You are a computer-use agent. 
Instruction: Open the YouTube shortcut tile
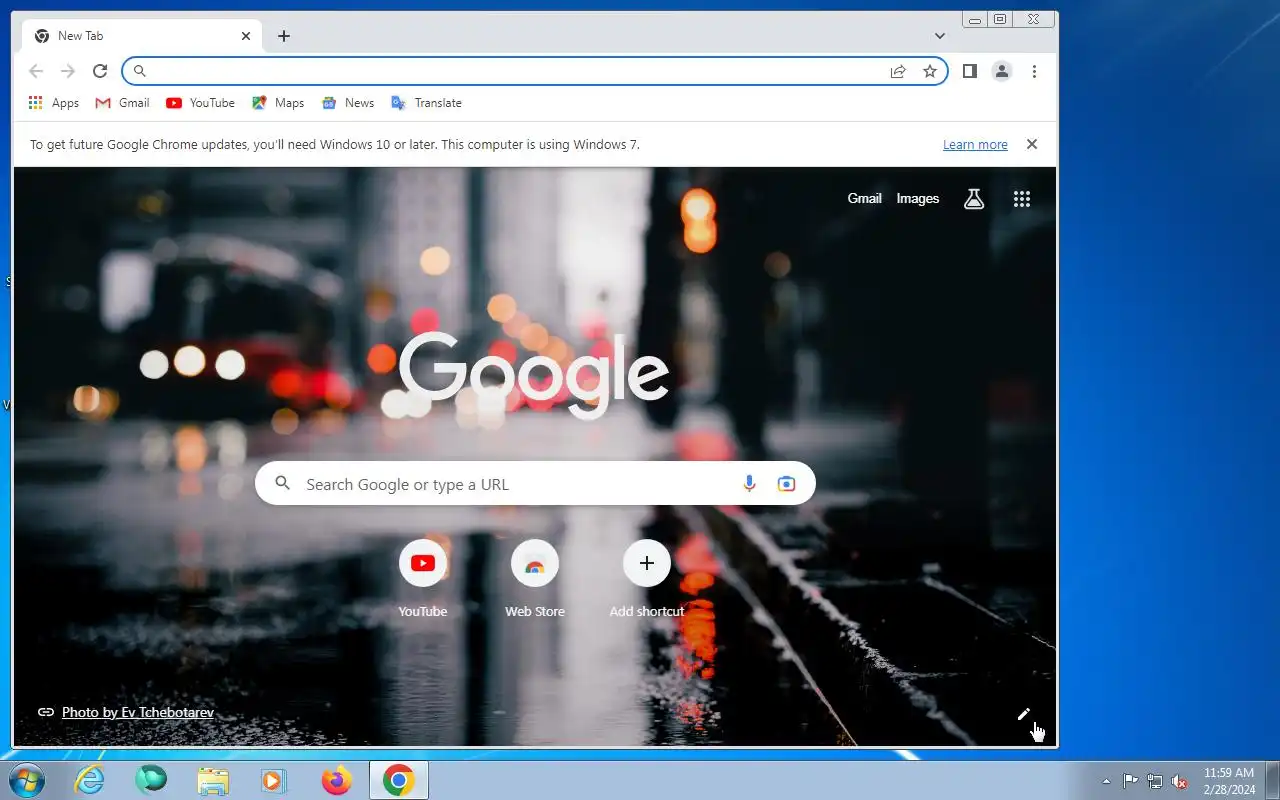423,580
